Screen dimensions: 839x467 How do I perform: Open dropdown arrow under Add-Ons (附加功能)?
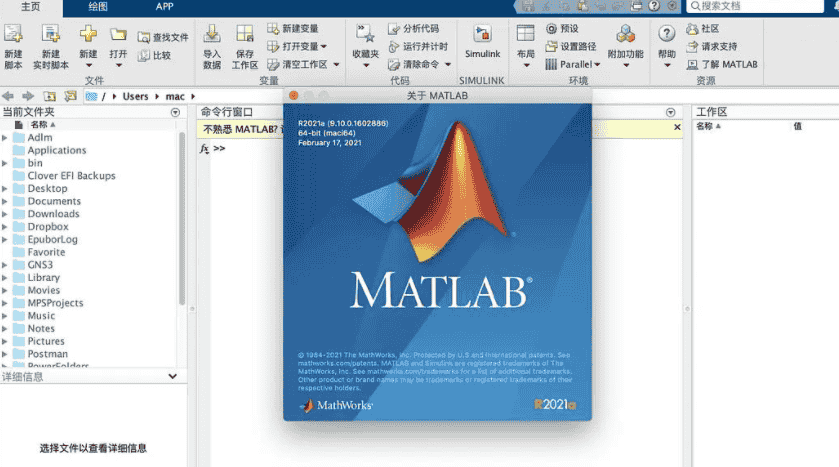626,66
